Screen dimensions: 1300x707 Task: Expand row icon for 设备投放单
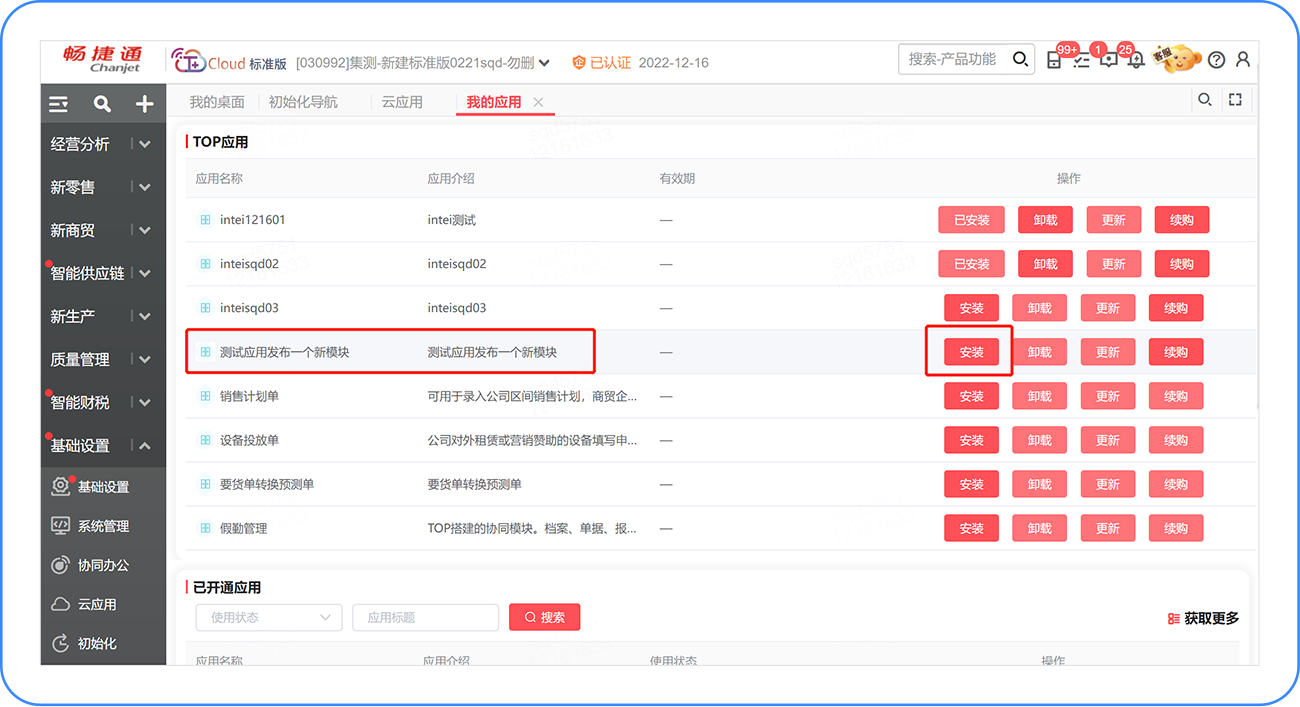205,440
